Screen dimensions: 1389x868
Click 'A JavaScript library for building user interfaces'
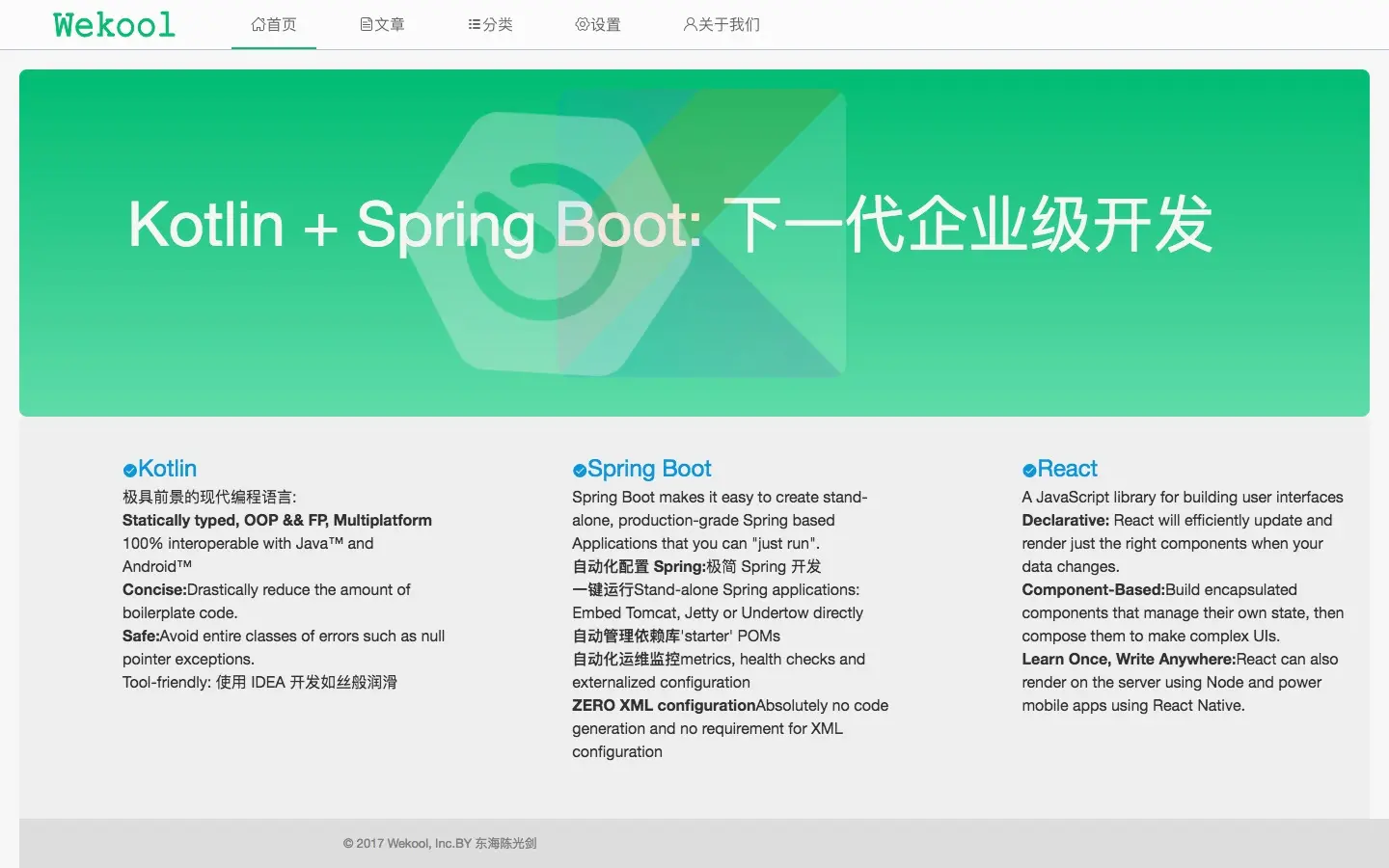[x=1183, y=498]
